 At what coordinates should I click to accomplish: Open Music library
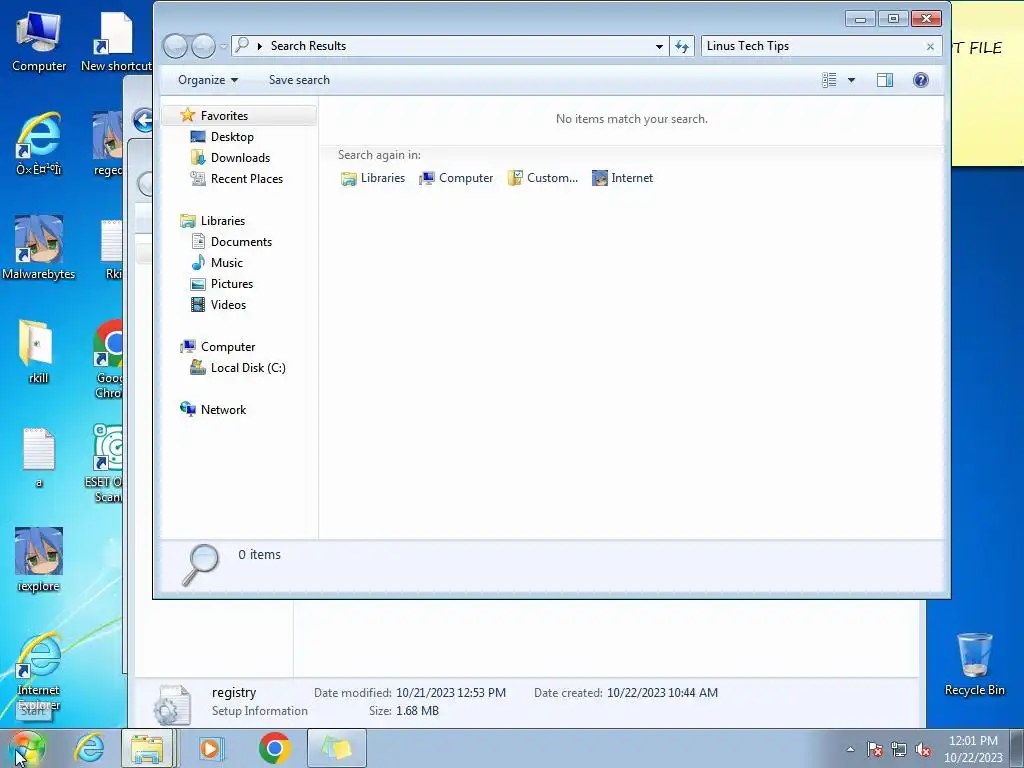[x=227, y=263]
